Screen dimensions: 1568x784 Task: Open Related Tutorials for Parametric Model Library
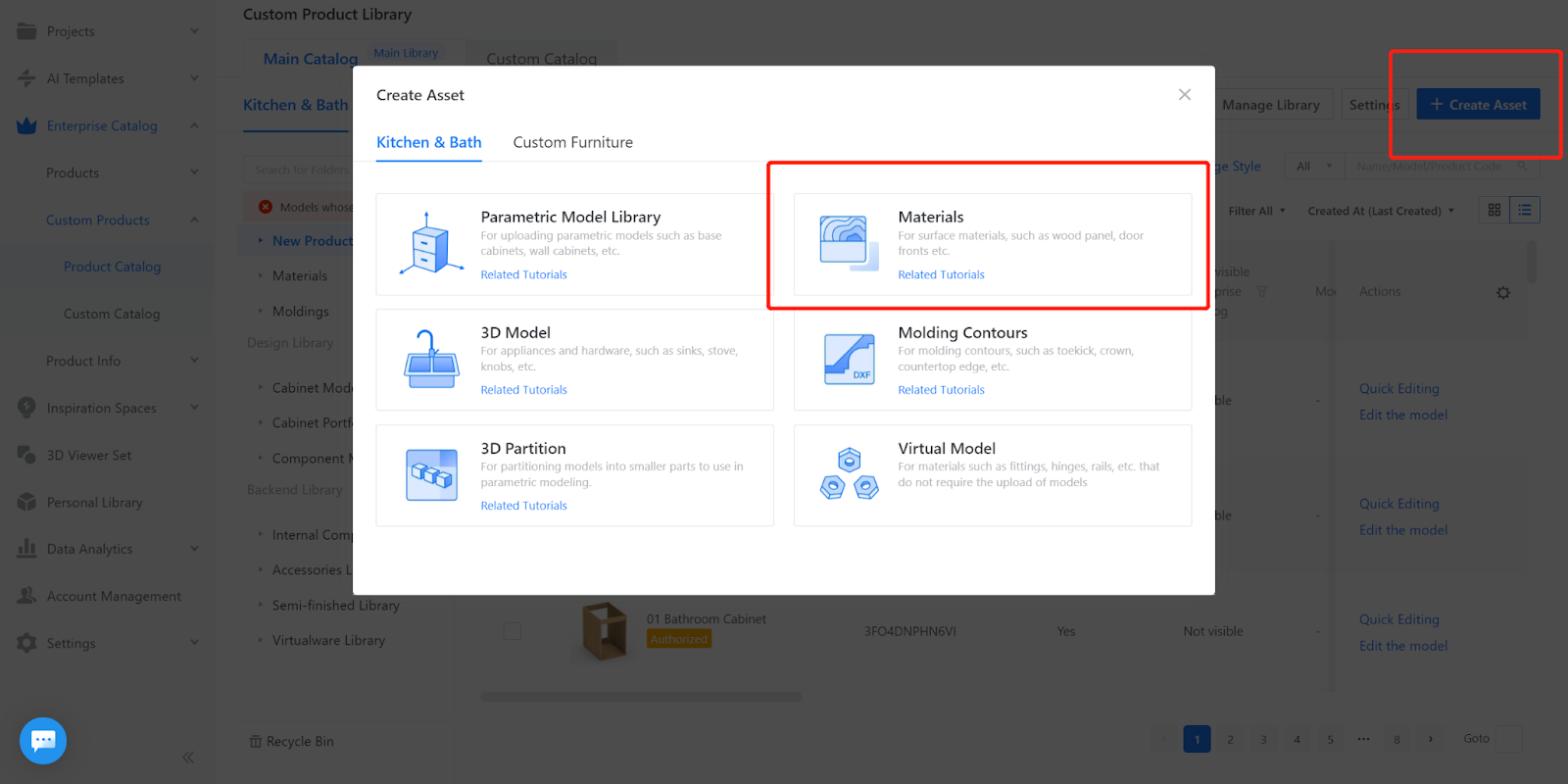click(x=523, y=274)
